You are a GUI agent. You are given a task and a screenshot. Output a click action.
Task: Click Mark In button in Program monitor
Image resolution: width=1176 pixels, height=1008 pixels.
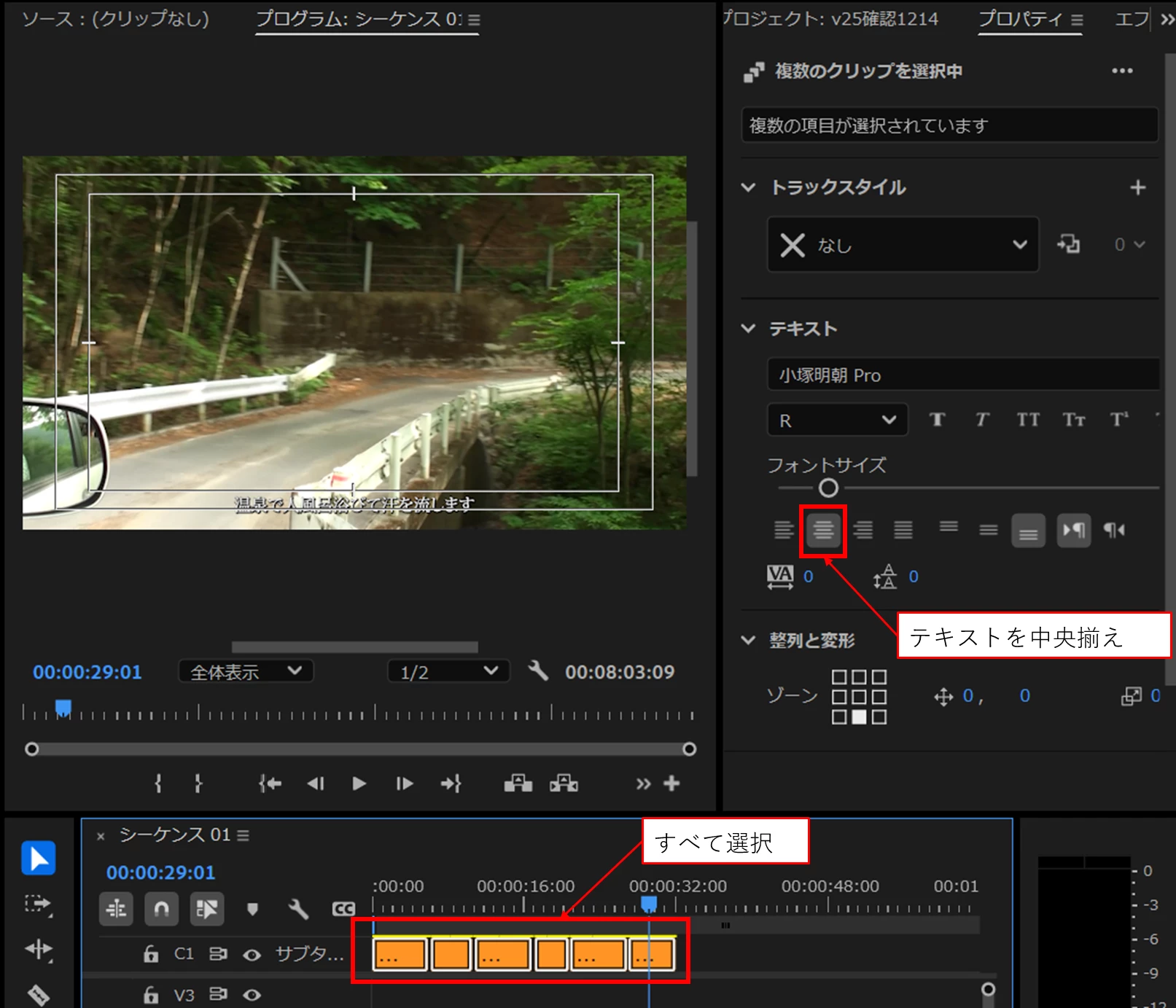point(158,784)
